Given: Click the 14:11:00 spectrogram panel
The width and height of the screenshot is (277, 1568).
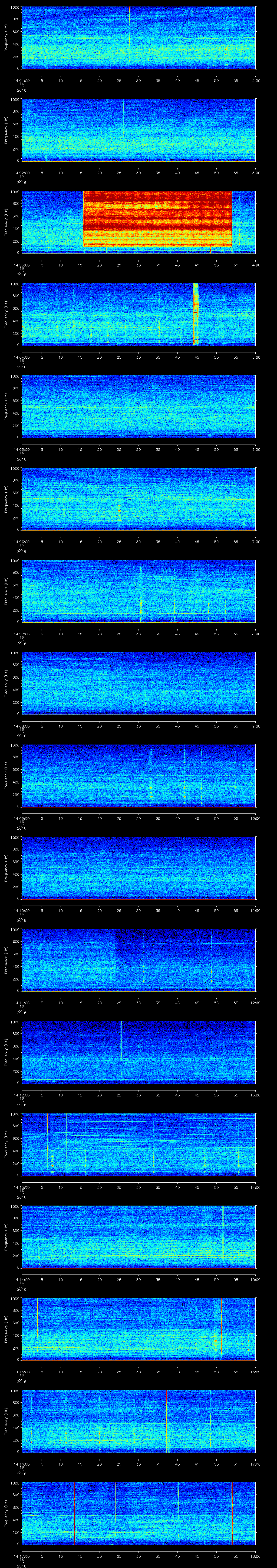Looking at the screenshot, I should pos(138,960).
